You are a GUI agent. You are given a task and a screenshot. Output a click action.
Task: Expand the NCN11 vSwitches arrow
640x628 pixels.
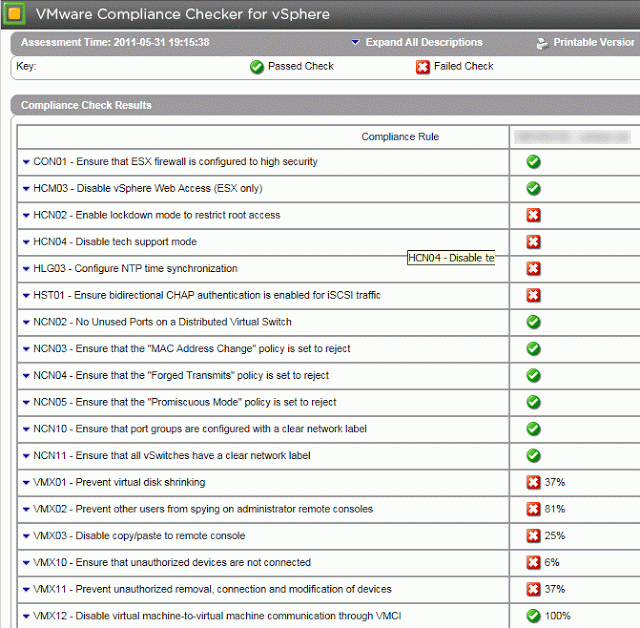coord(26,456)
